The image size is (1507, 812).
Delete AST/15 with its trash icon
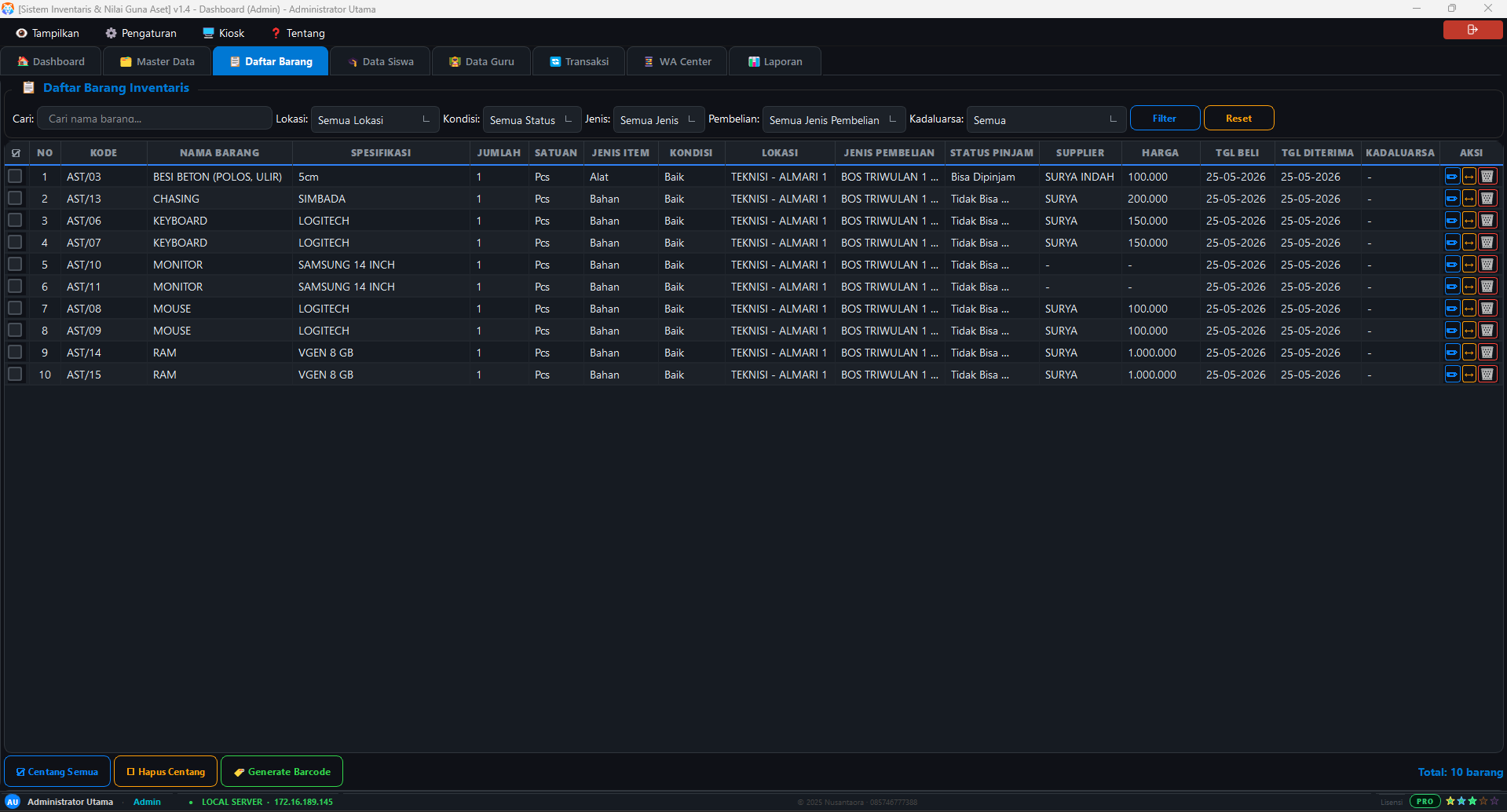point(1487,375)
